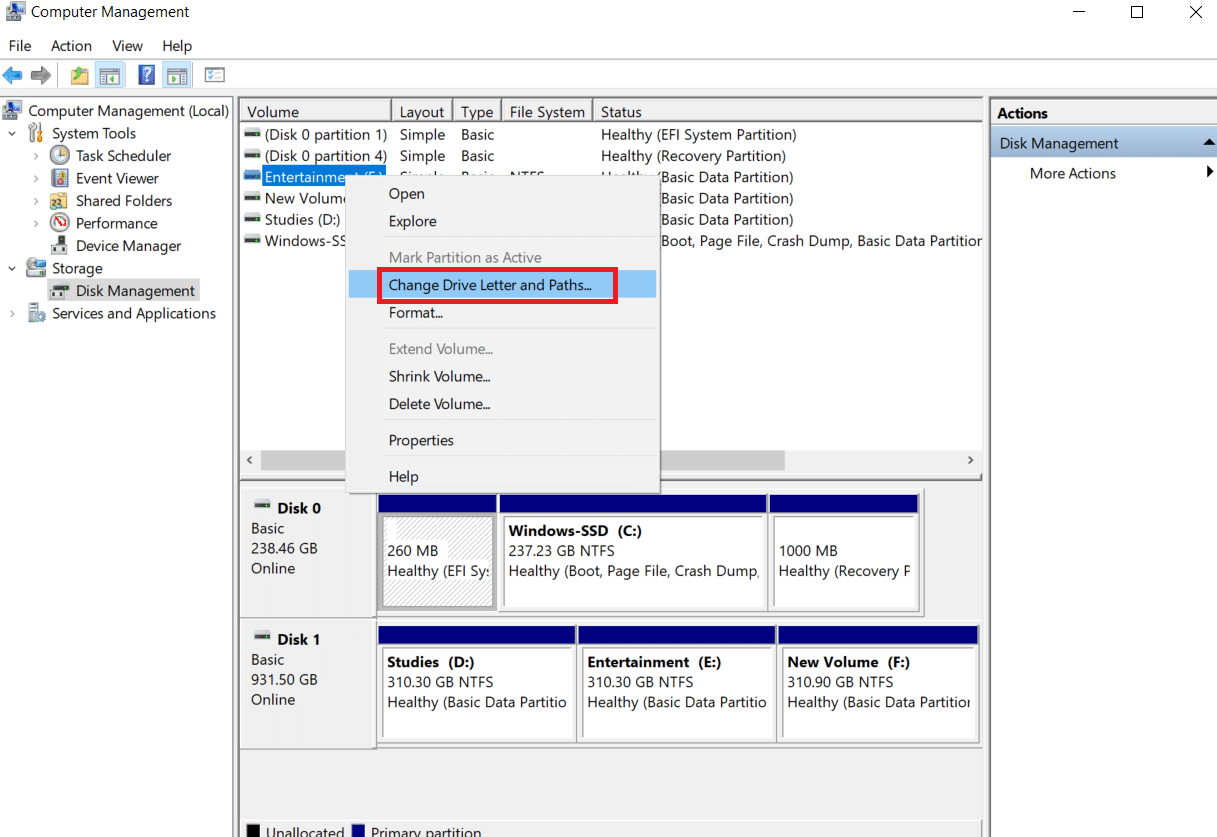Click the checklist settings toolbar icon
The image size is (1217, 837).
[215, 75]
